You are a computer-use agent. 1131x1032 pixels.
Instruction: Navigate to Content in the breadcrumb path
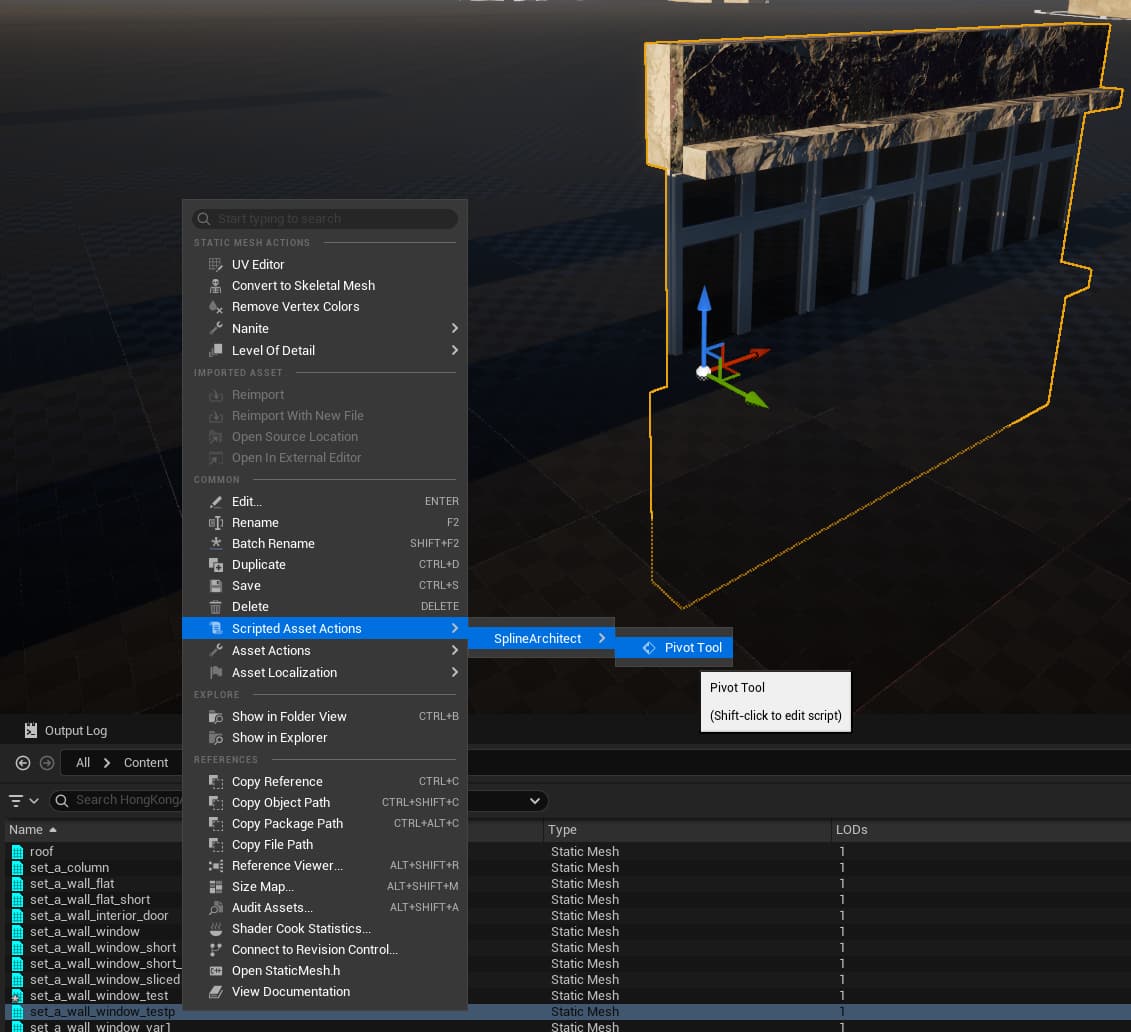coord(146,763)
